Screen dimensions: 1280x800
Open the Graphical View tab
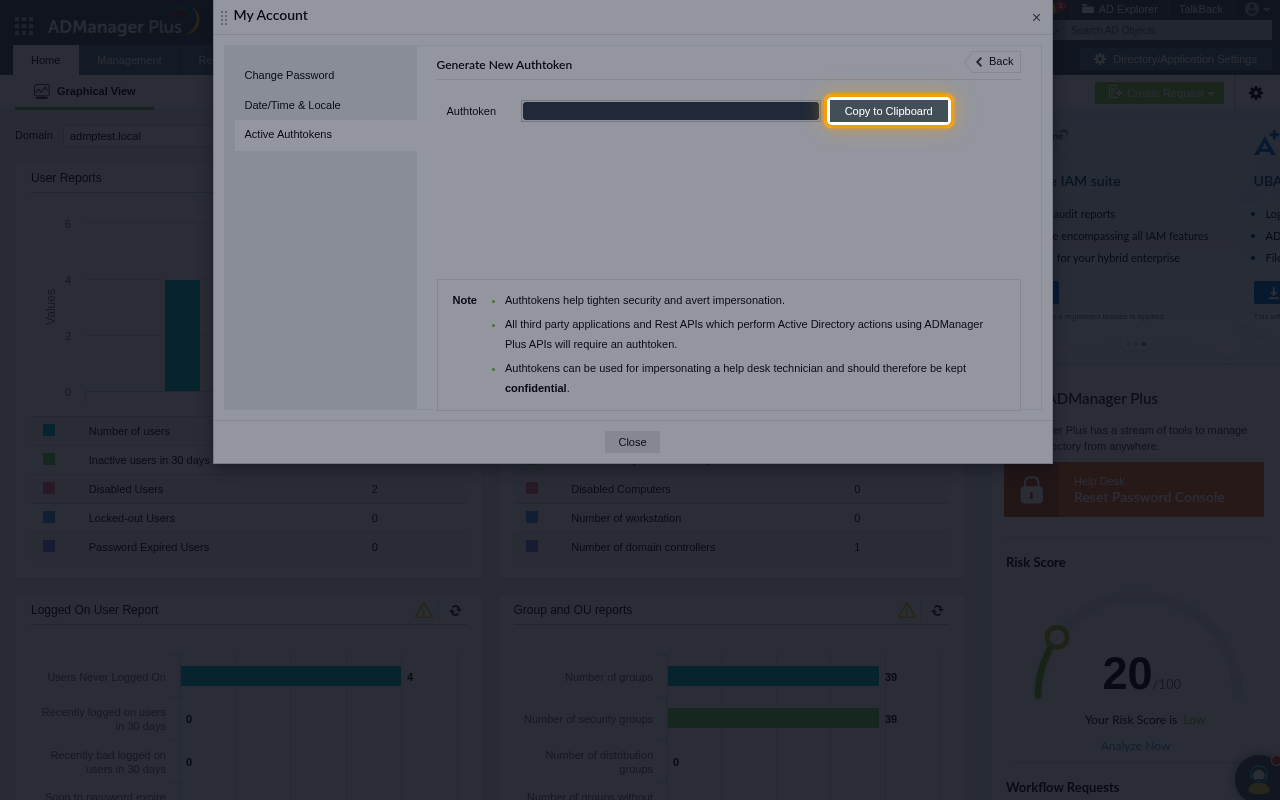[84, 91]
